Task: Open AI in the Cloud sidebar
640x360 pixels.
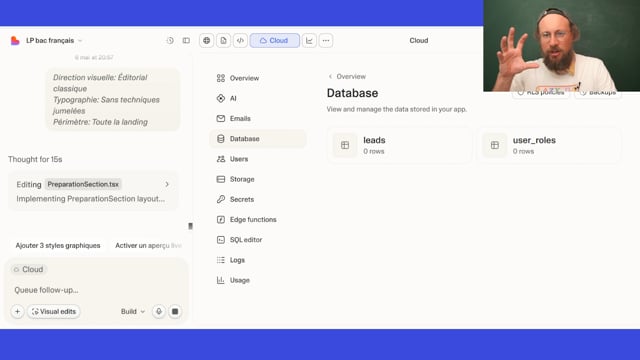Action: point(258,98)
